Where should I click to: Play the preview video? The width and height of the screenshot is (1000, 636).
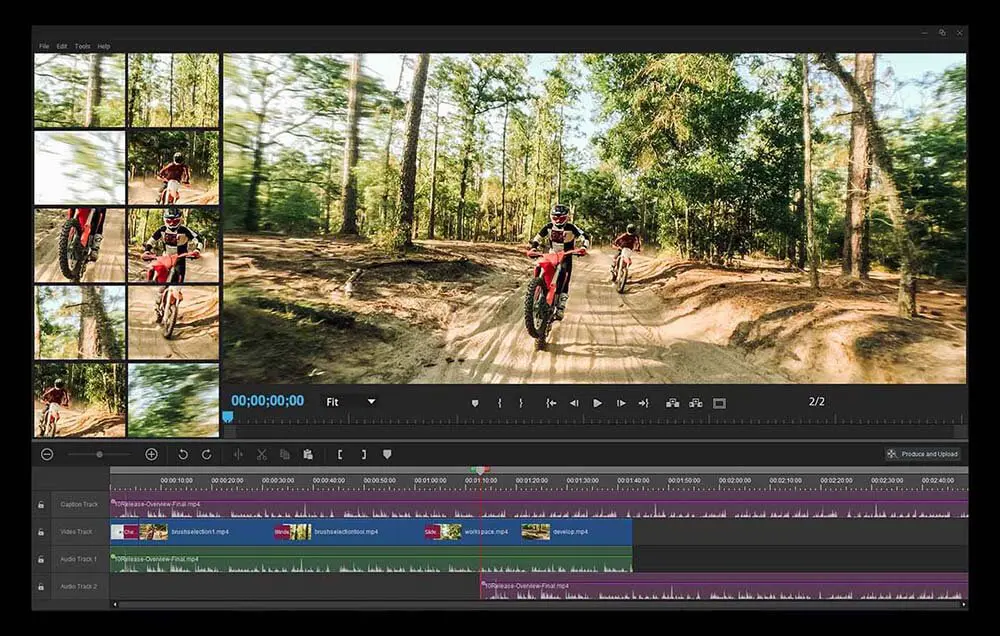click(x=597, y=403)
